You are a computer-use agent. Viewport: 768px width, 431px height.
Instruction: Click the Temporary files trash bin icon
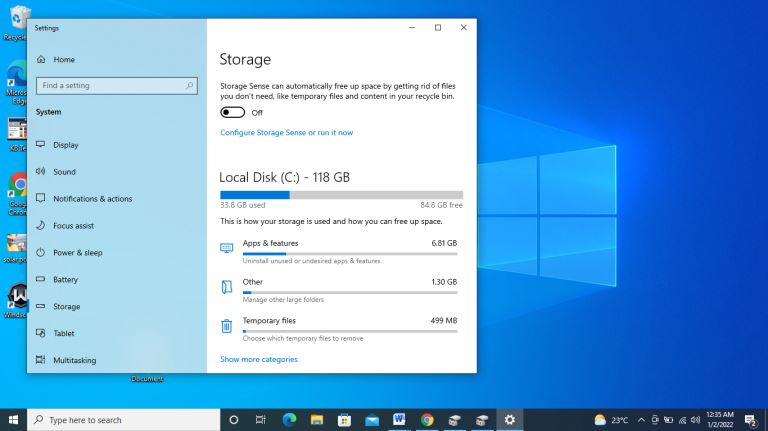tap(226, 326)
